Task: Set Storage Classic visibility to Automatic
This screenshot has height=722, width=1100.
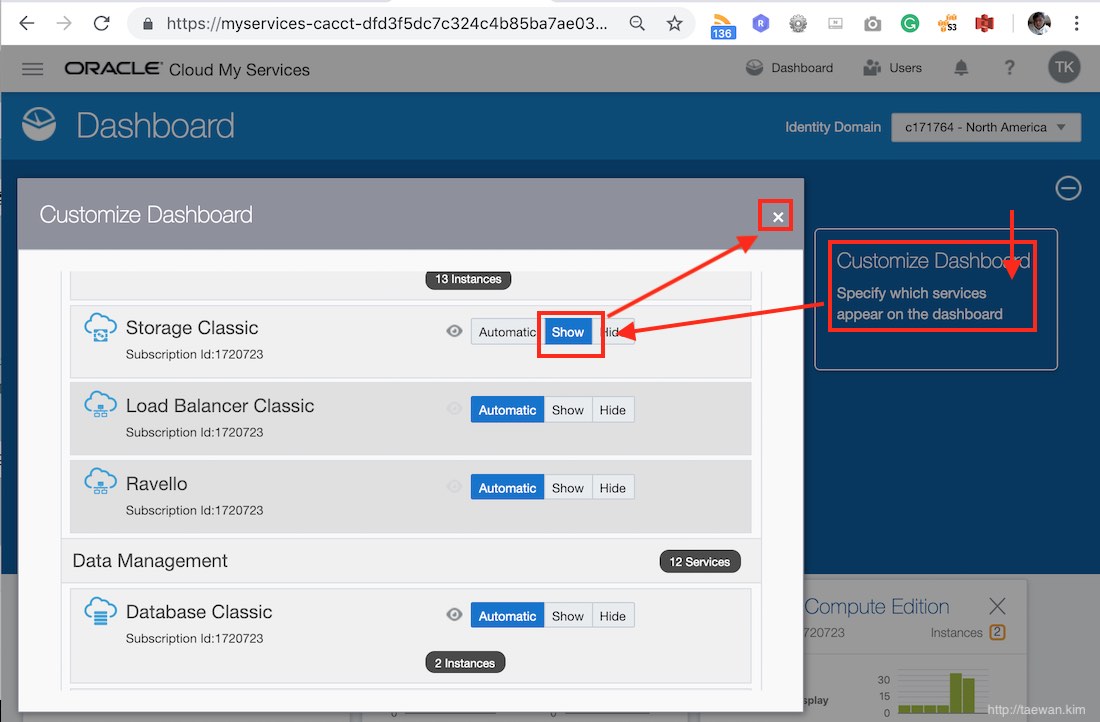Action: click(507, 332)
